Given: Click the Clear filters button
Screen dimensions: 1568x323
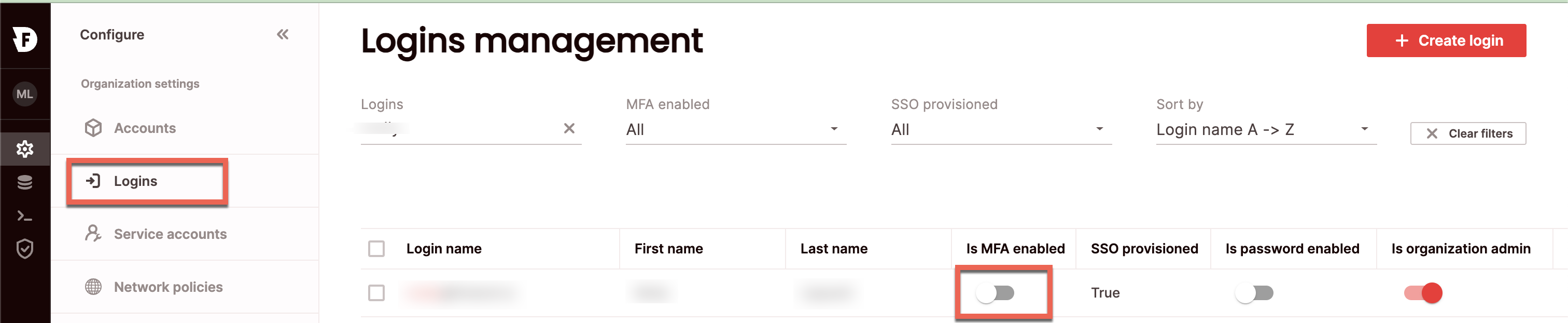Looking at the screenshot, I should (x=1467, y=133).
